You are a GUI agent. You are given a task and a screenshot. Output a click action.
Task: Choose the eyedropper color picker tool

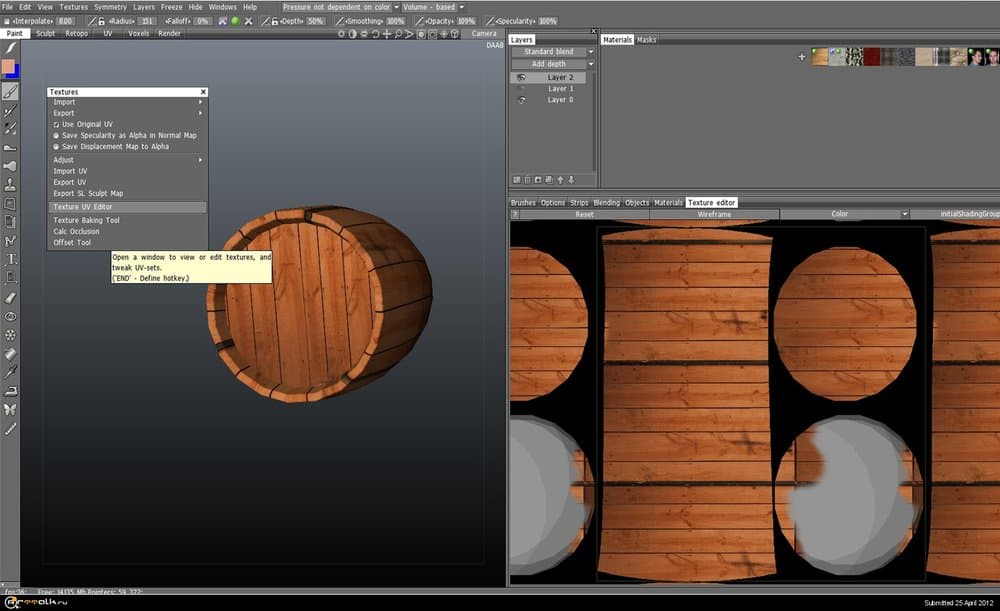click(x=10, y=371)
